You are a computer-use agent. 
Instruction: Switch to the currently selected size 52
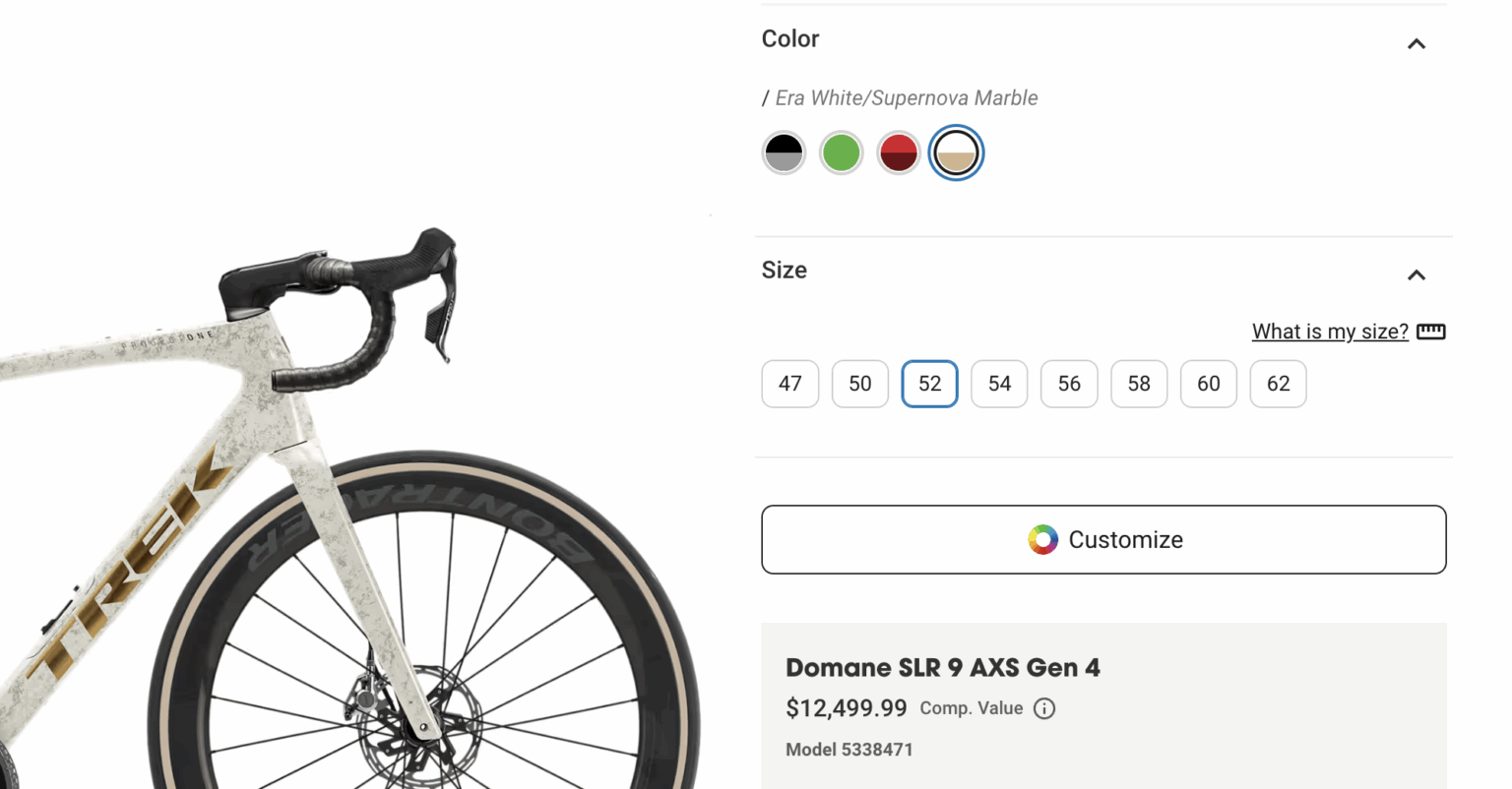pos(929,384)
